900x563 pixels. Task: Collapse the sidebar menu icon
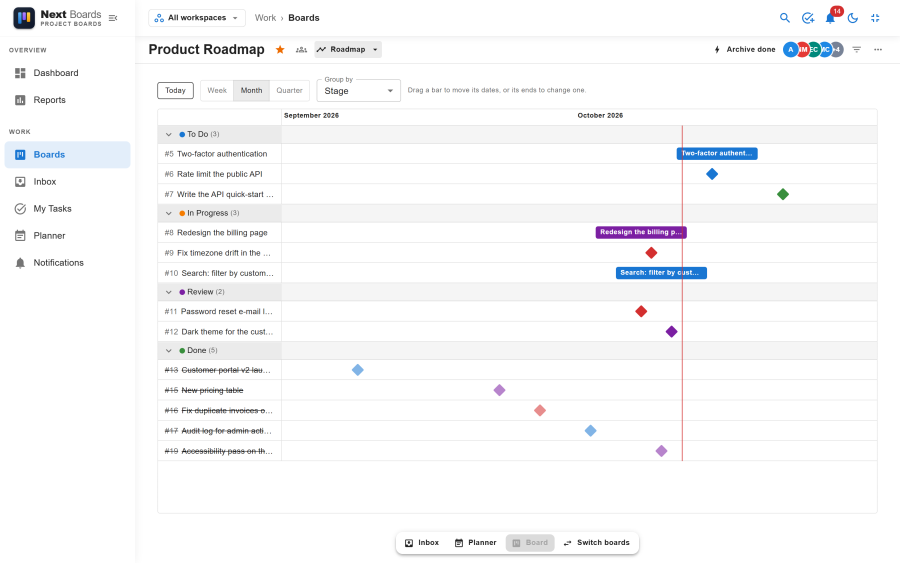(x=113, y=18)
